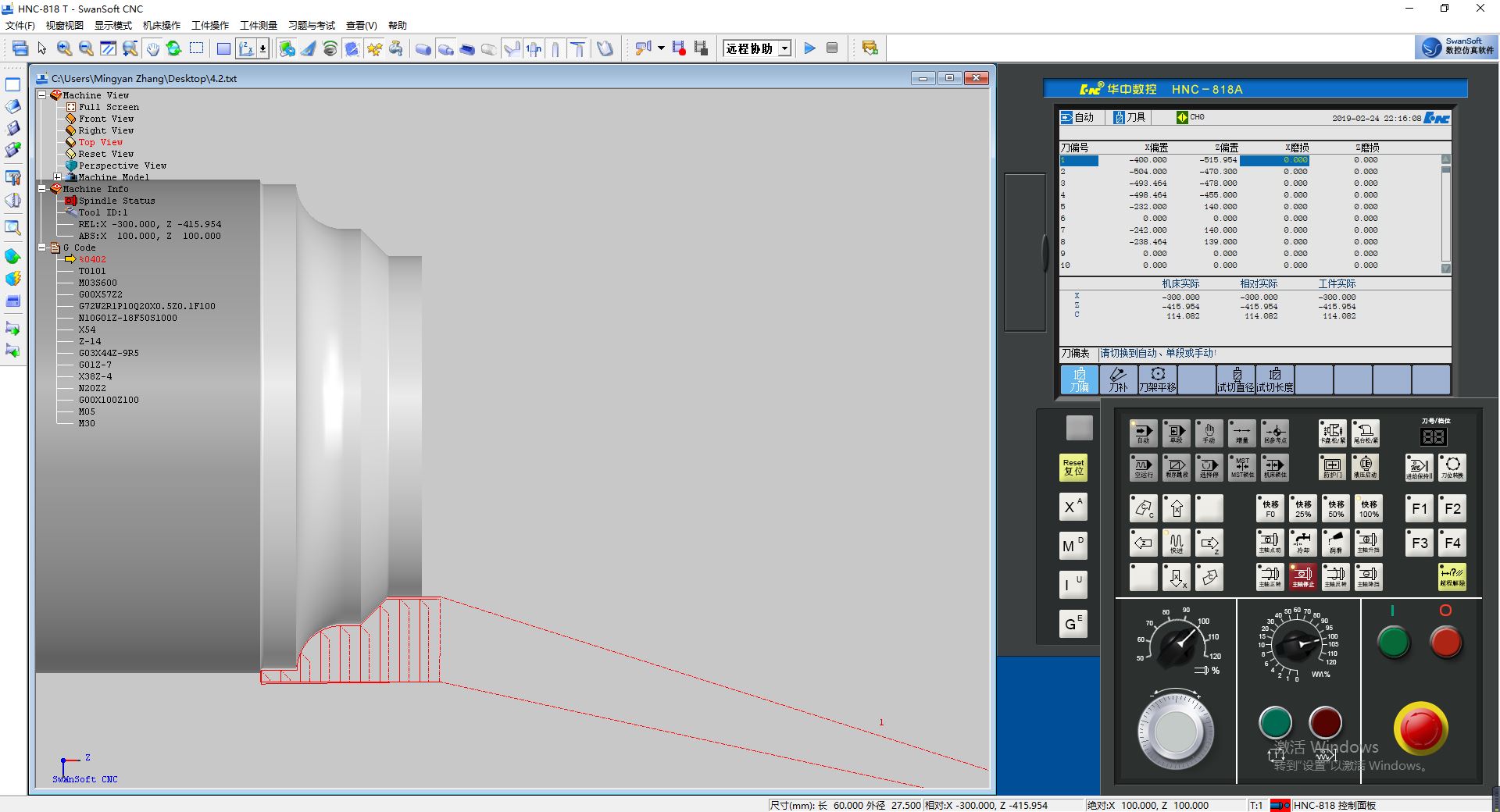Collapse the Machine View tree node
This screenshot has height=812, width=1500.
[42, 95]
